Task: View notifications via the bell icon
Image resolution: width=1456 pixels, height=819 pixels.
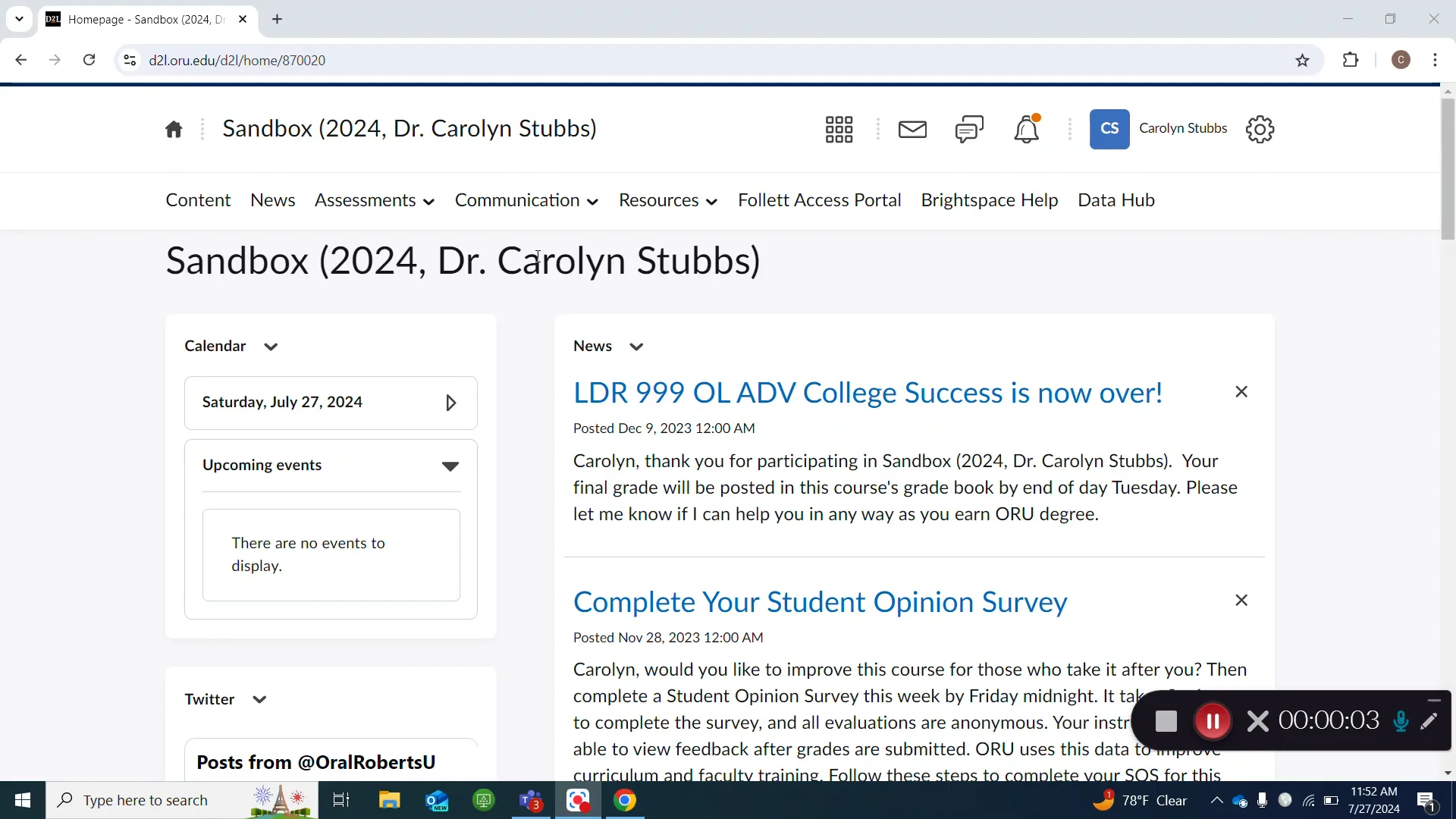Action: pos(1028,129)
